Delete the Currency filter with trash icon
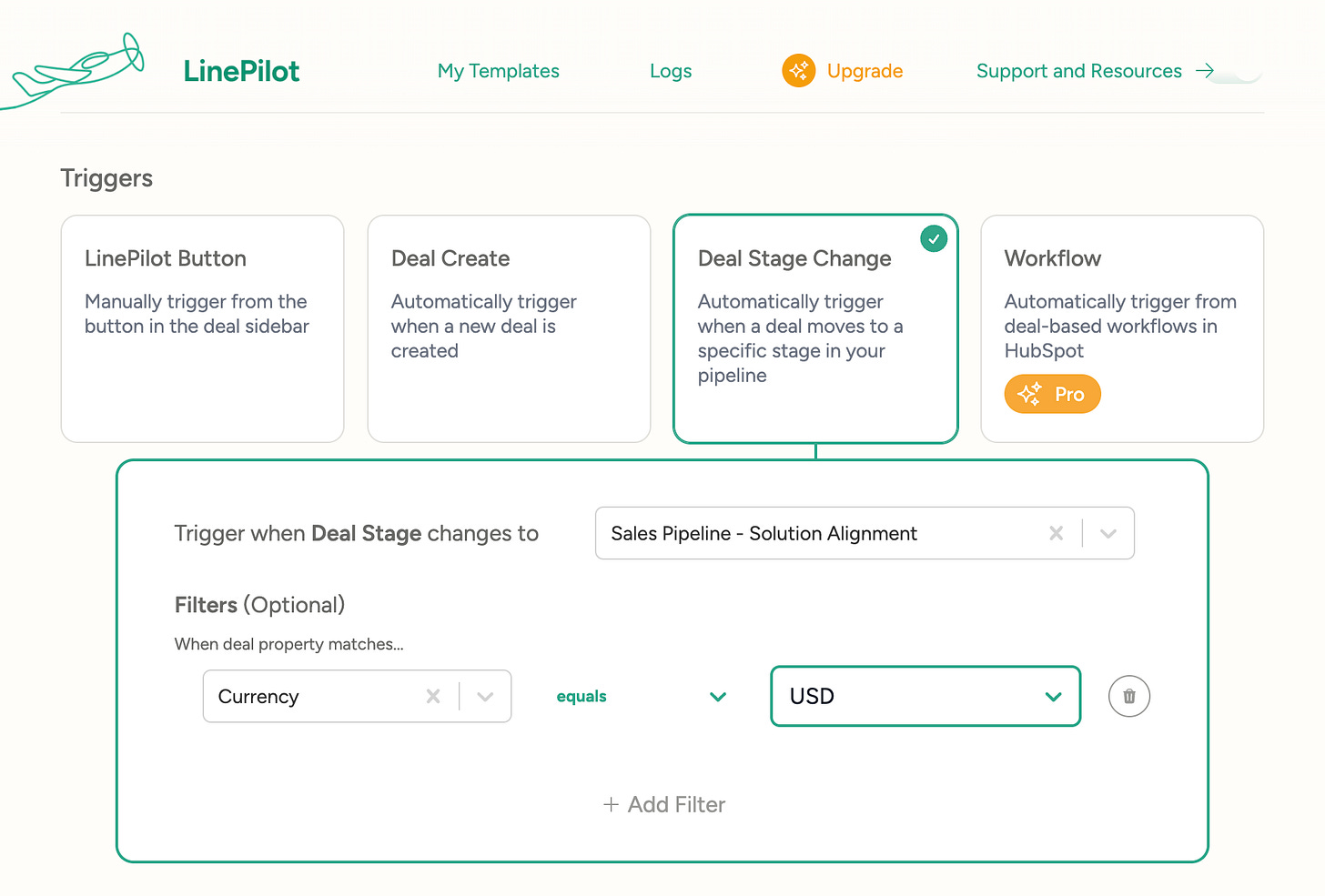The width and height of the screenshot is (1325, 896). (x=1128, y=697)
